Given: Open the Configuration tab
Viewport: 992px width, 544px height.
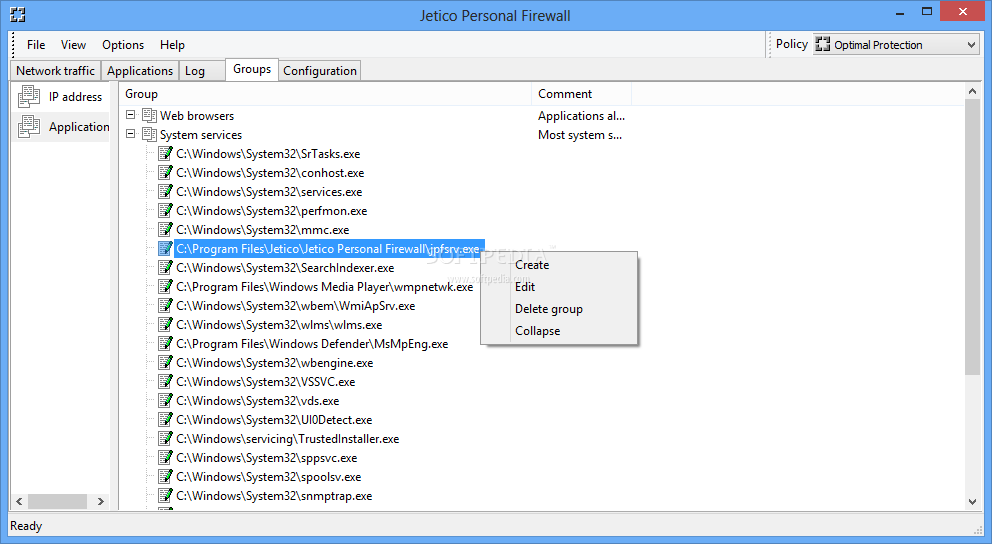Looking at the screenshot, I should 319,71.
